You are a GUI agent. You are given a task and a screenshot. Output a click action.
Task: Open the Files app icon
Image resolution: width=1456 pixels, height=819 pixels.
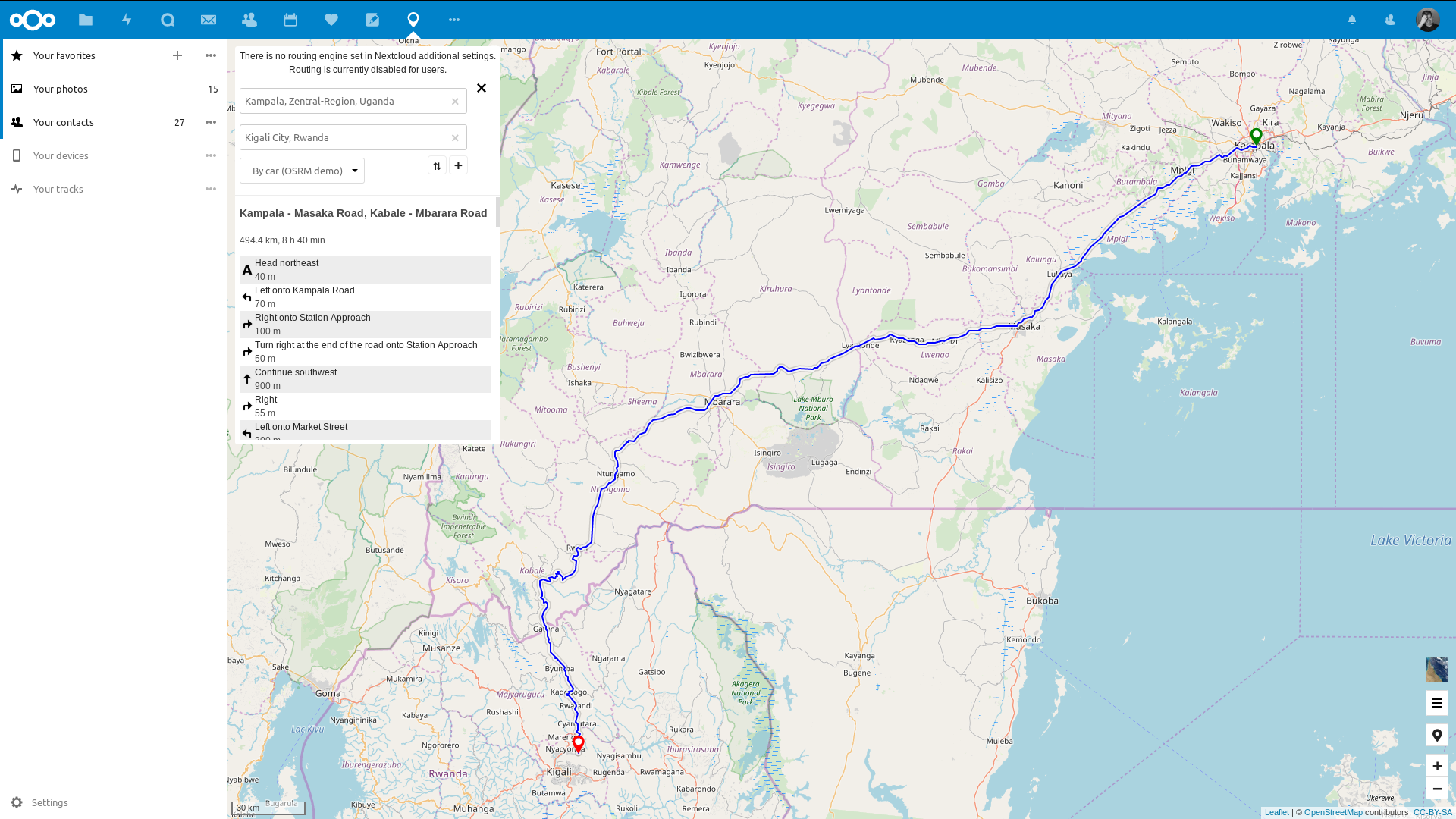coord(86,20)
